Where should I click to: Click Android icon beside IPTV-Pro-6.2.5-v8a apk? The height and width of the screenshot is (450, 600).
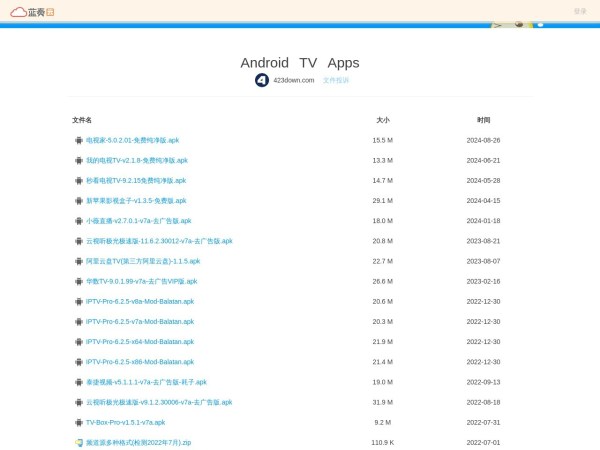click(79, 301)
